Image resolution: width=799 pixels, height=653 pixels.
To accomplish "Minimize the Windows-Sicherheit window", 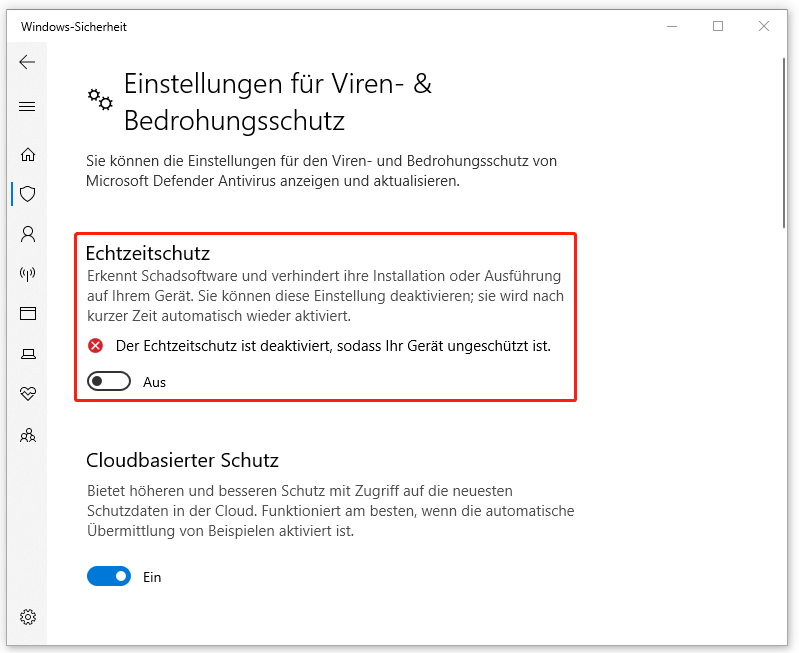I will (x=670, y=27).
